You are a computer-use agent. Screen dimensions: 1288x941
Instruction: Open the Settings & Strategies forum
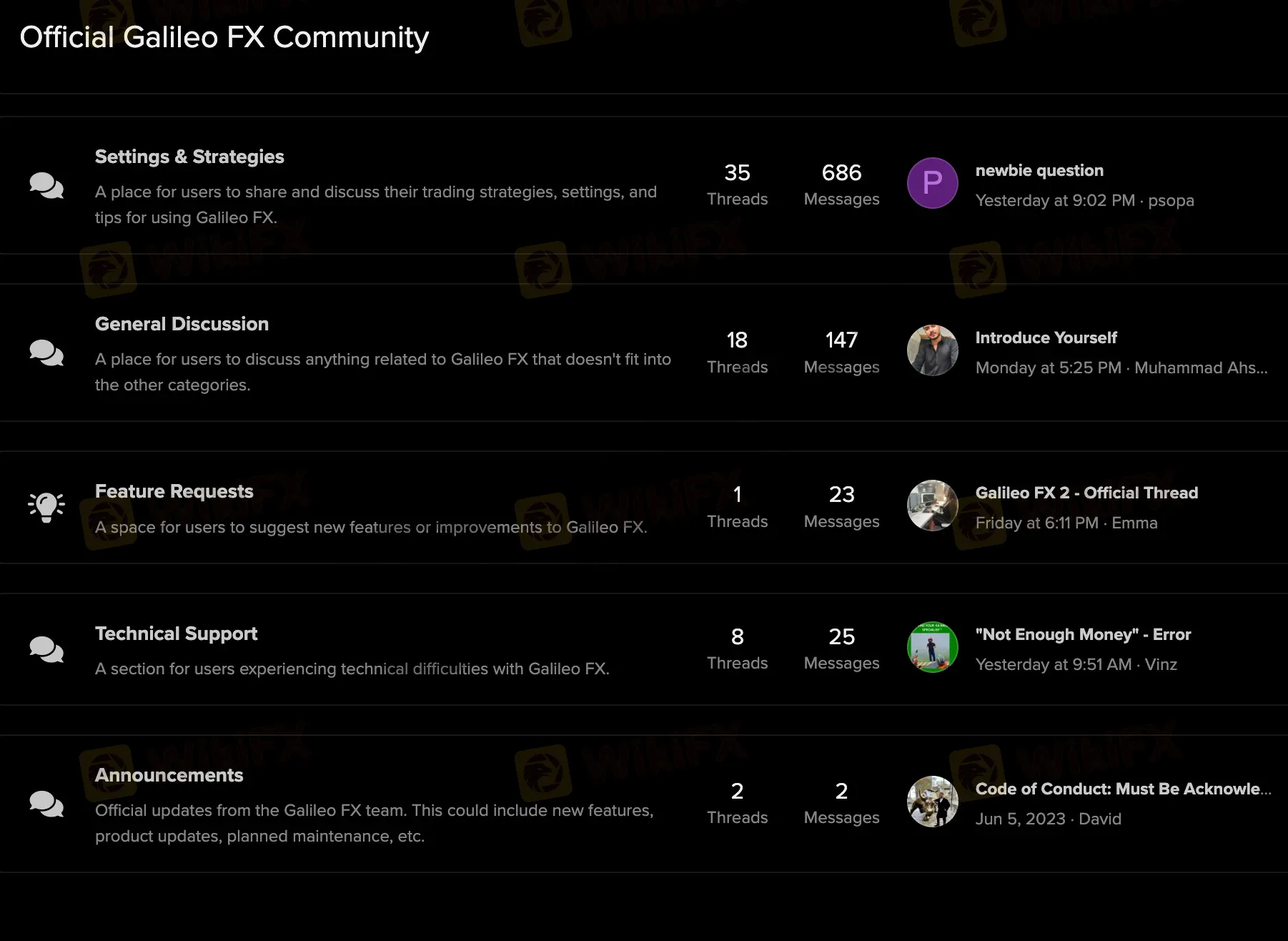[189, 157]
